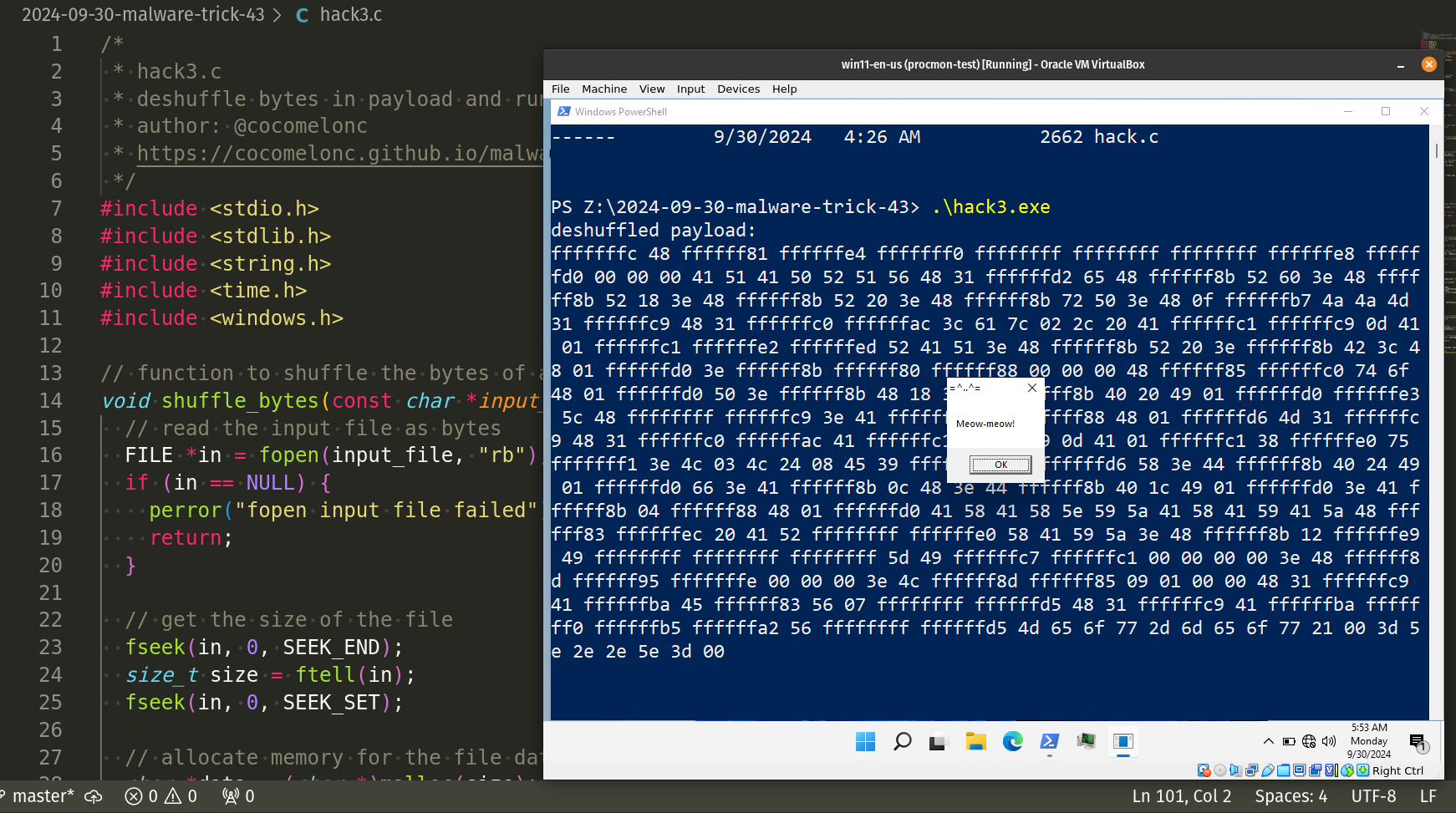The height and width of the screenshot is (813, 1456).
Task: Click the PowerShell window title bar icon
Action: click(564, 111)
